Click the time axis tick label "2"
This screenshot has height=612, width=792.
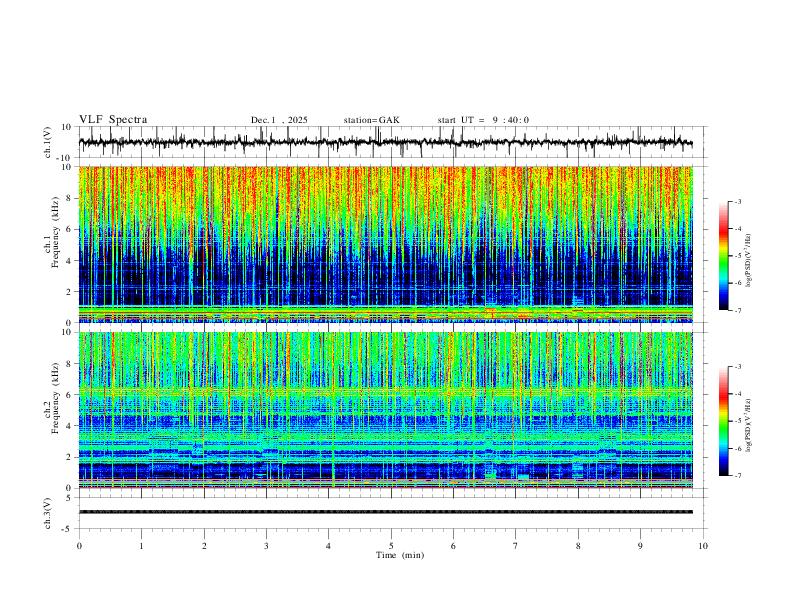204,546
